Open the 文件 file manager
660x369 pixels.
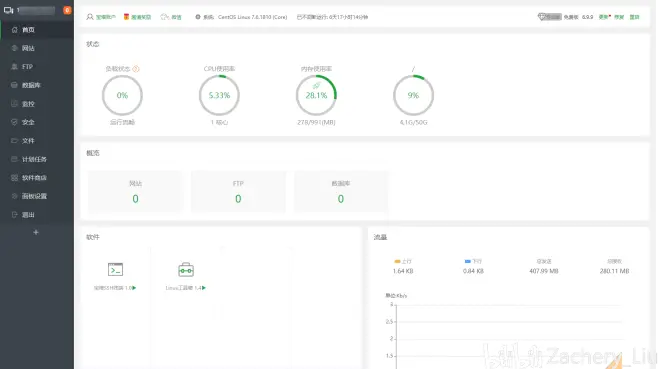pyautogui.click(x=37, y=141)
